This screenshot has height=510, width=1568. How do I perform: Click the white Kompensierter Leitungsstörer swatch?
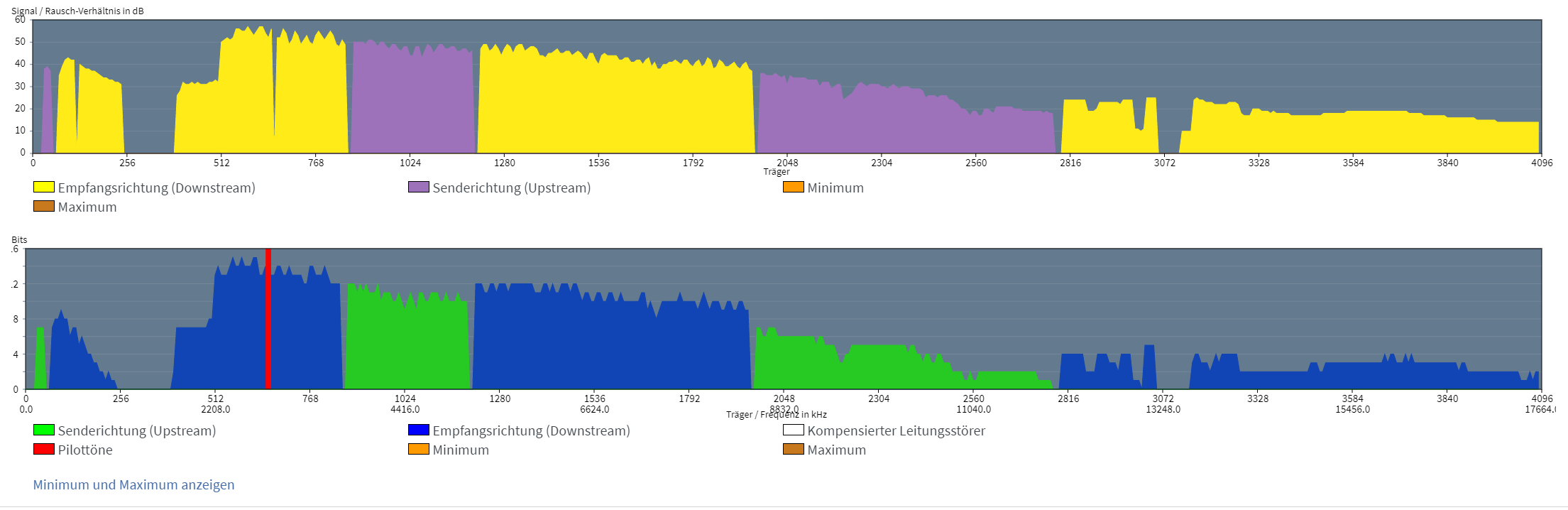click(x=794, y=430)
